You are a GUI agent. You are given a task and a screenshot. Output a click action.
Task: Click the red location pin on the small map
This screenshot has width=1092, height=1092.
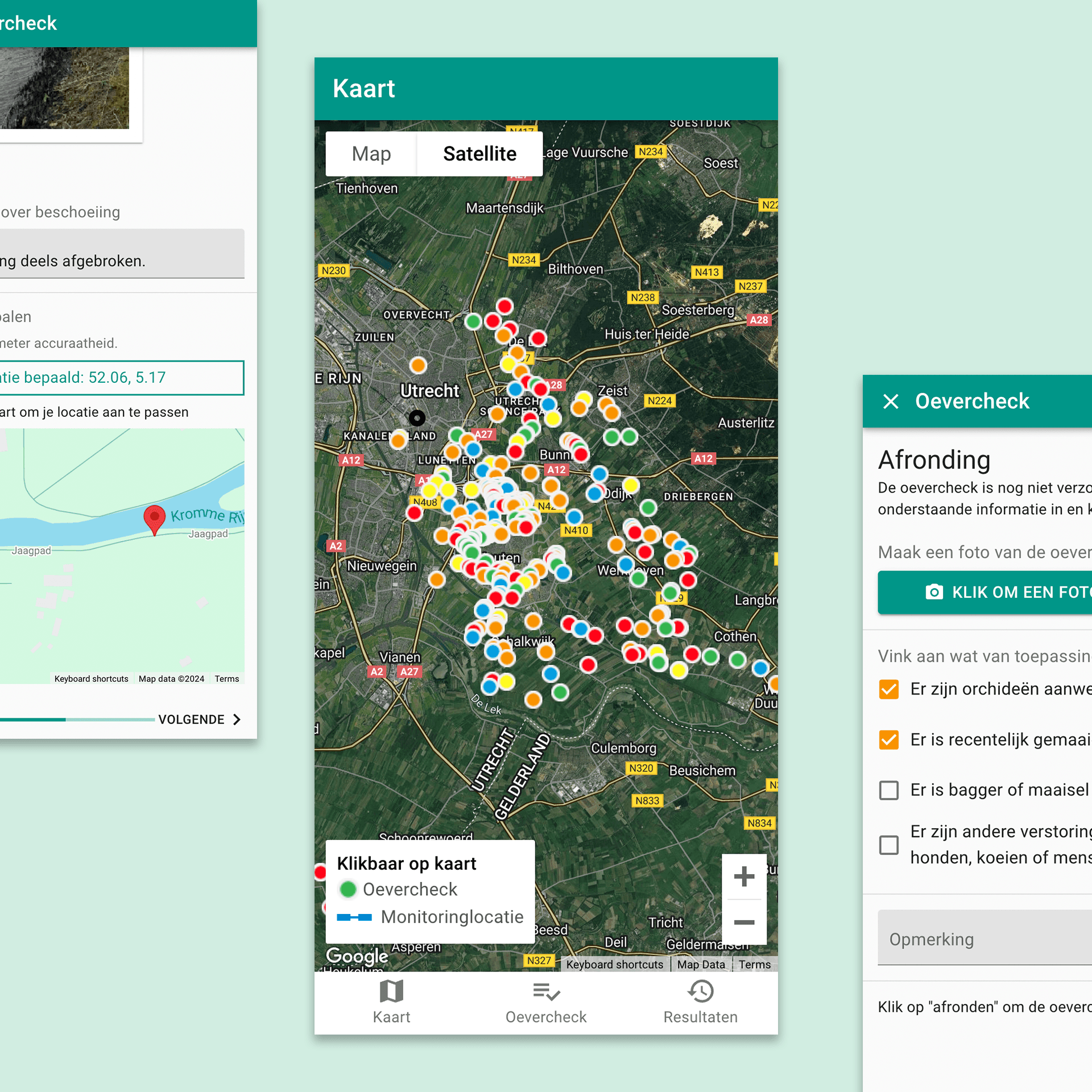pyautogui.click(x=154, y=518)
